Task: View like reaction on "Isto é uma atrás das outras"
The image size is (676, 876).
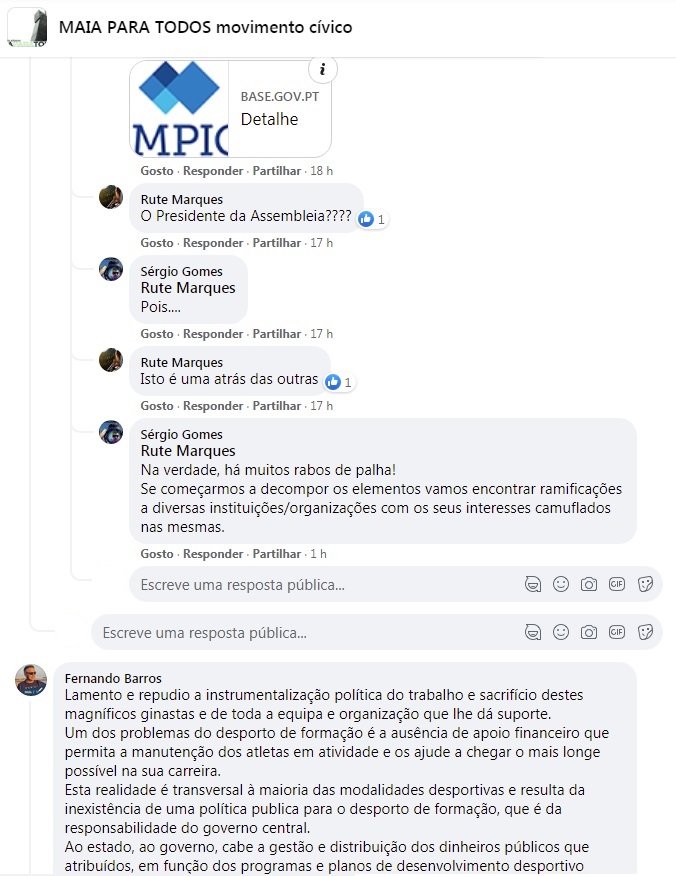Action: (x=340, y=382)
